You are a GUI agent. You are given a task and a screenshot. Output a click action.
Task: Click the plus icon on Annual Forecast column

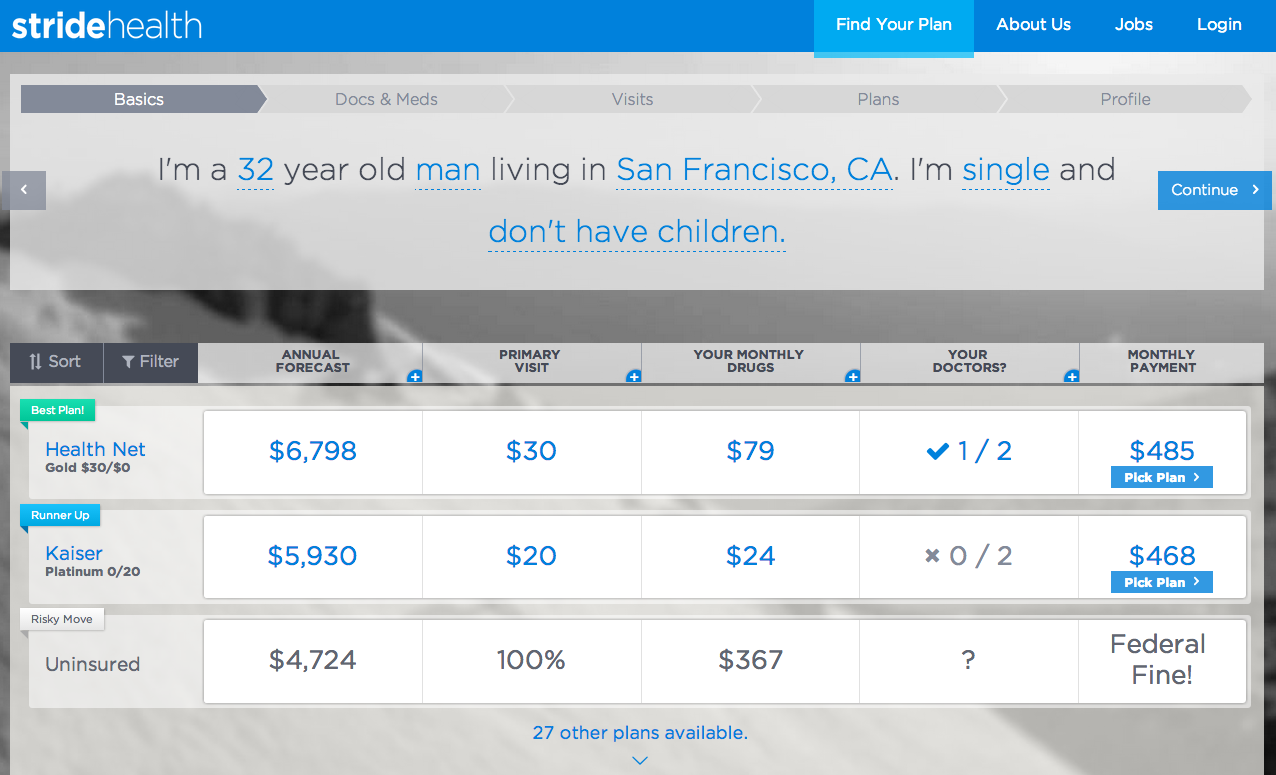[415, 377]
